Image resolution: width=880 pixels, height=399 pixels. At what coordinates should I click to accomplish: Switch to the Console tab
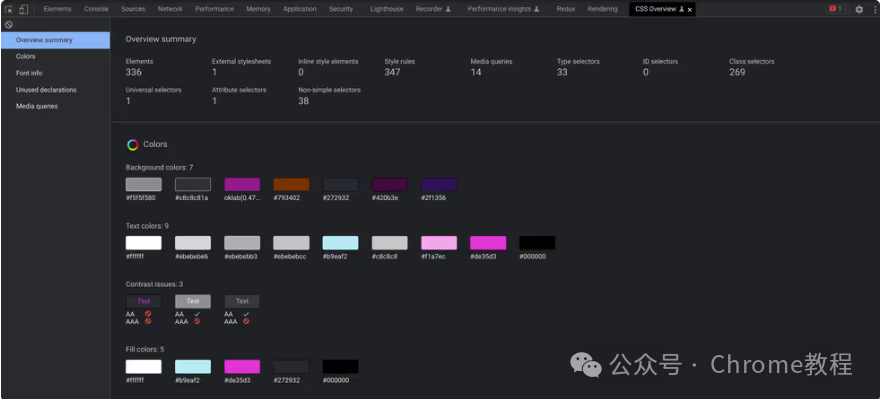coord(96,9)
